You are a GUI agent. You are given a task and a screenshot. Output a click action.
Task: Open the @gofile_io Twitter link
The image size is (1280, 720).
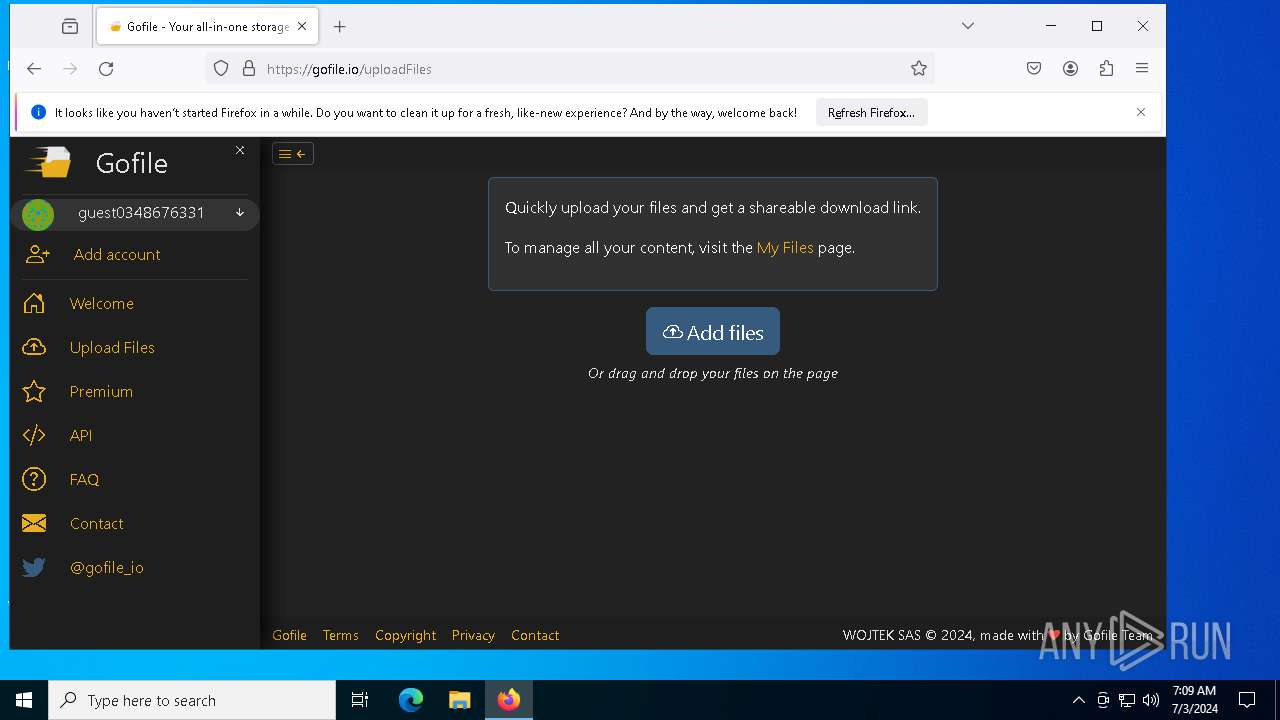tap(107, 568)
